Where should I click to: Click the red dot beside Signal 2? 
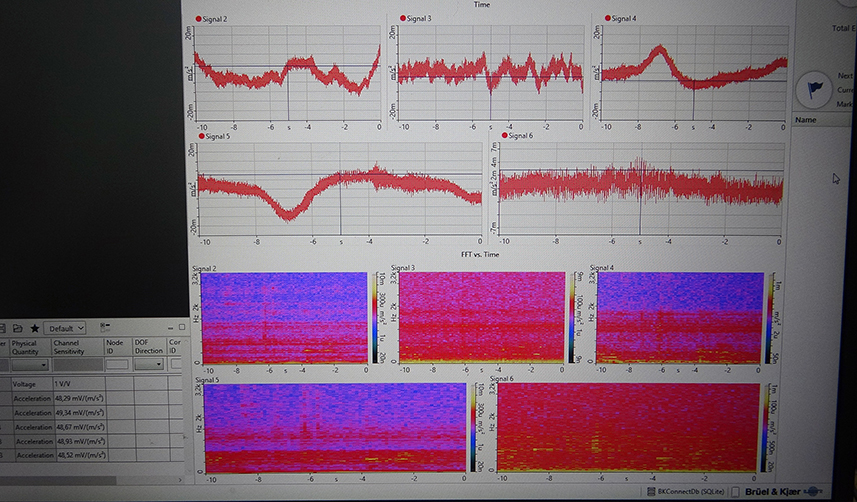pos(201,19)
